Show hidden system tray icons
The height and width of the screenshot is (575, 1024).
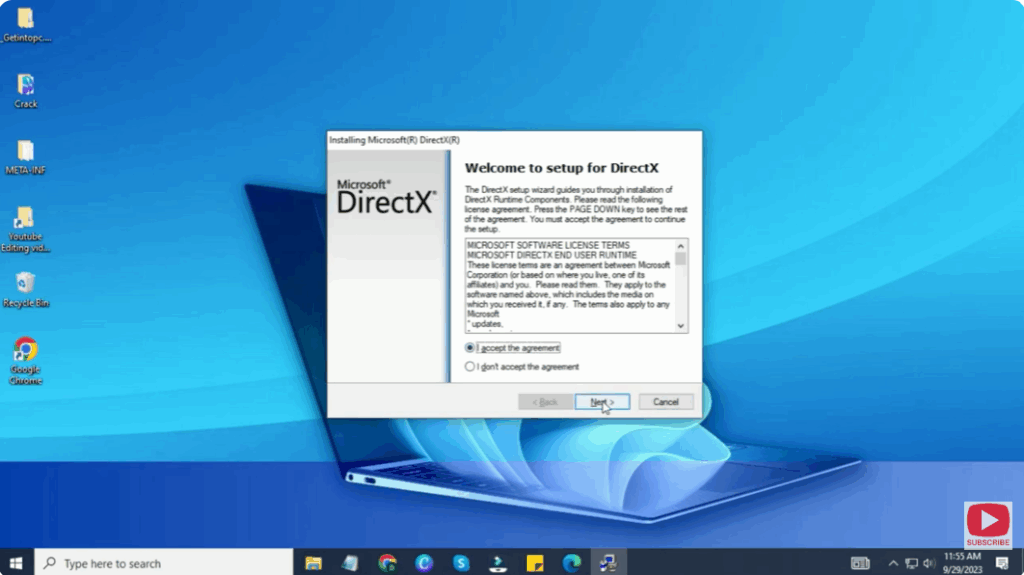pyautogui.click(x=893, y=563)
